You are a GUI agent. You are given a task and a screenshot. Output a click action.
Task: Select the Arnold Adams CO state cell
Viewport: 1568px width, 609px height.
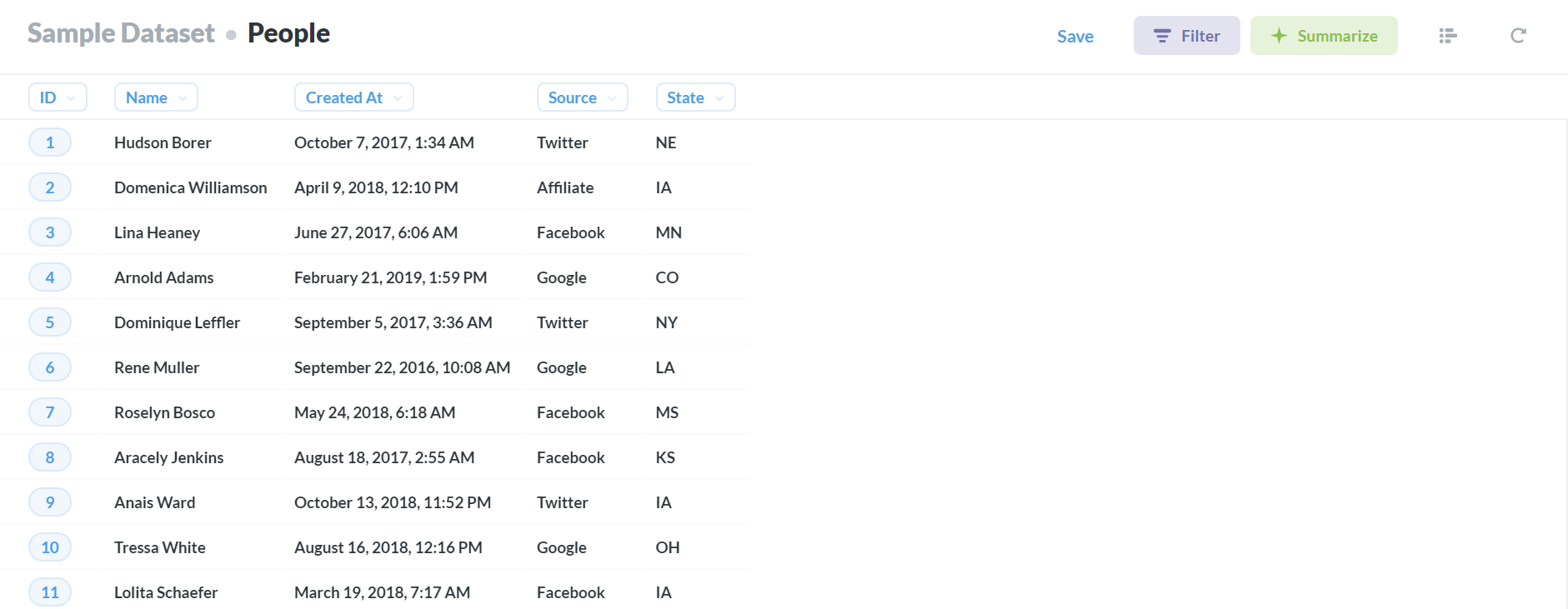point(667,277)
